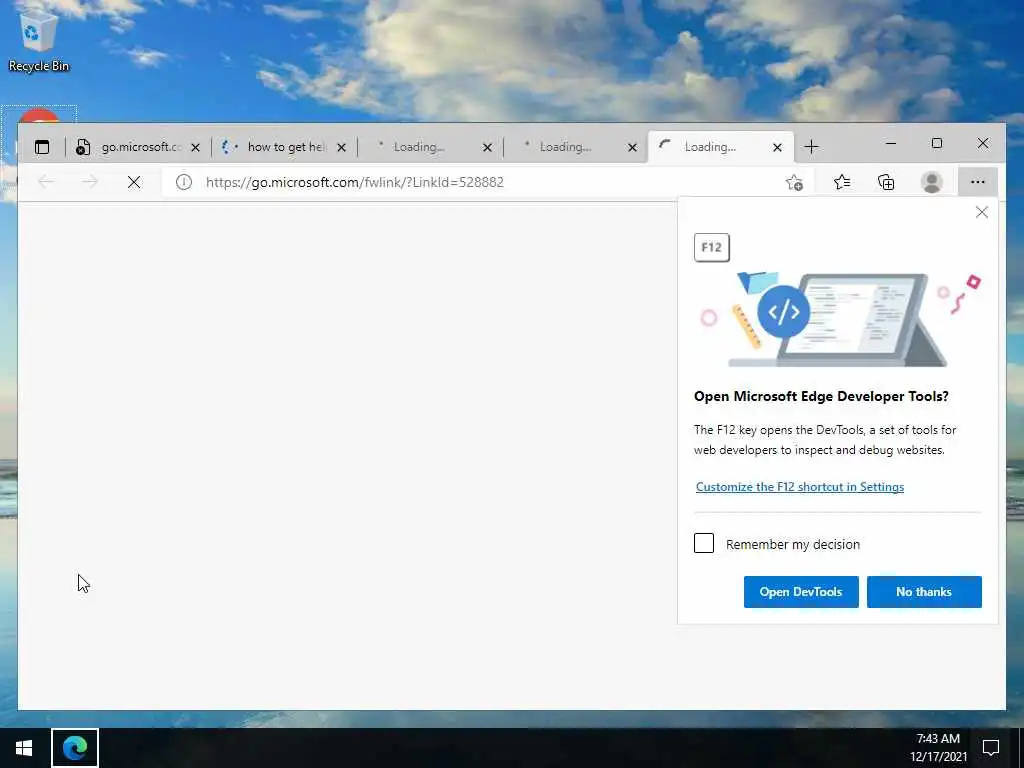1024x768 pixels.
Task: Open the Windows Start menu
Action: (24, 748)
